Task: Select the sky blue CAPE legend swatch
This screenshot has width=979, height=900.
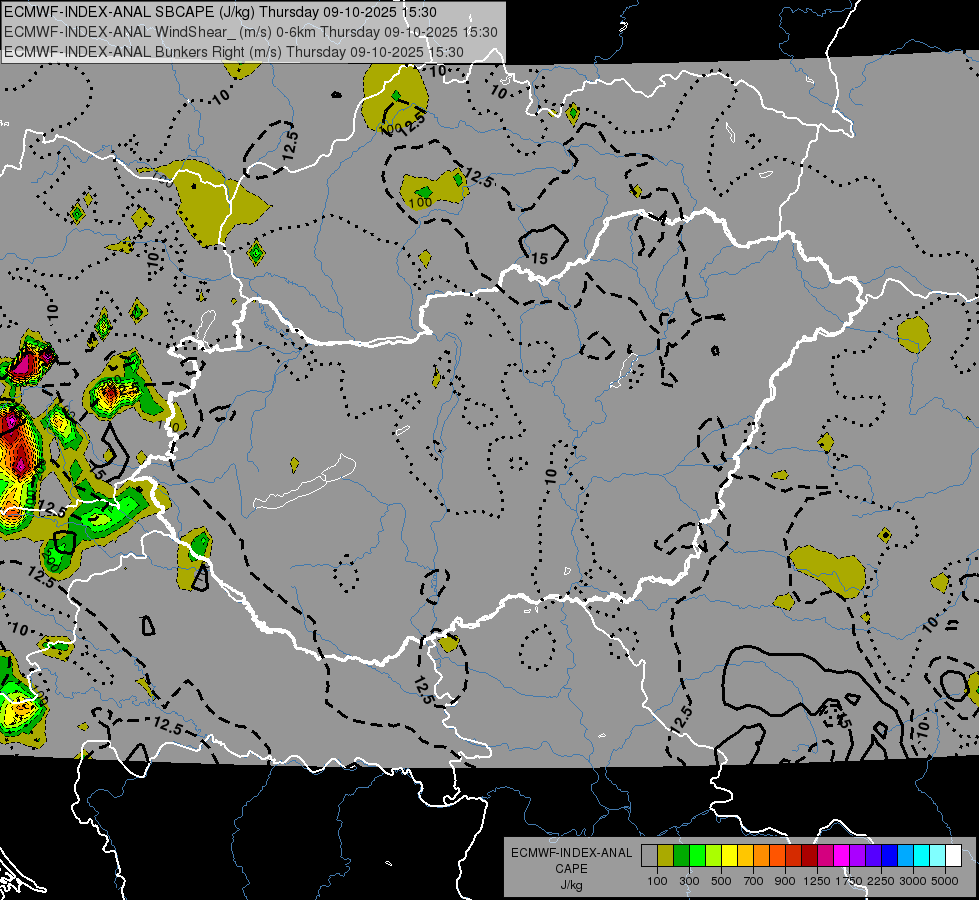Action: 905,856
